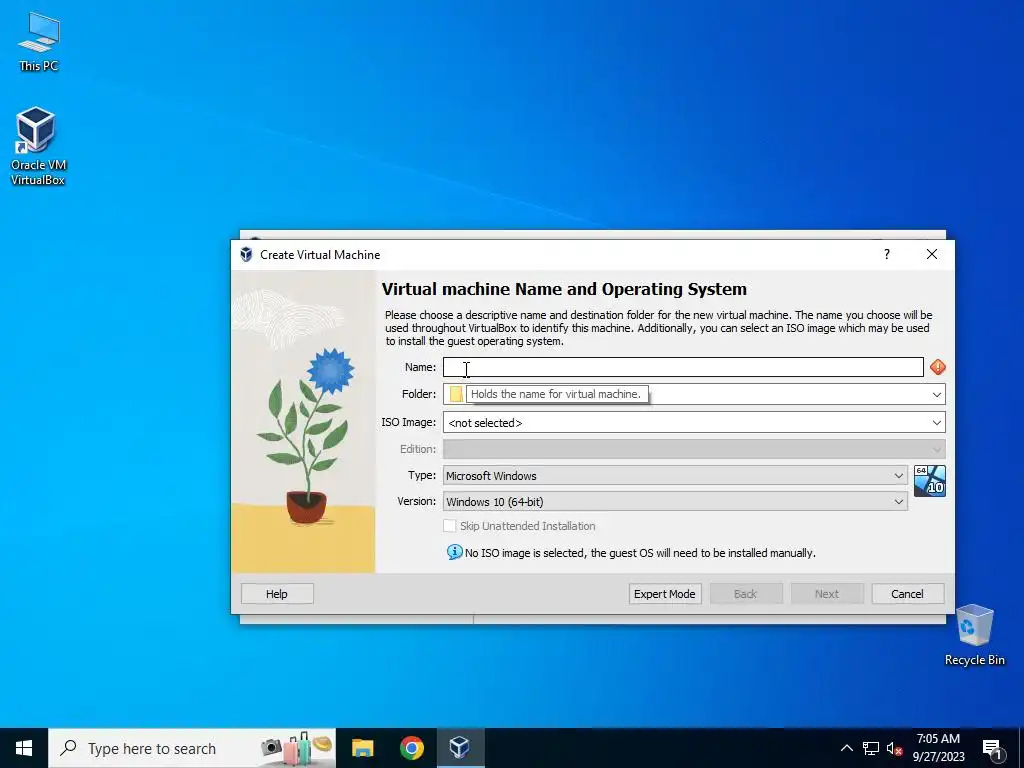Image resolution: width=1024 pixels, height=768 pixels.
Task: Click the Back button
Action: [745, 594]
